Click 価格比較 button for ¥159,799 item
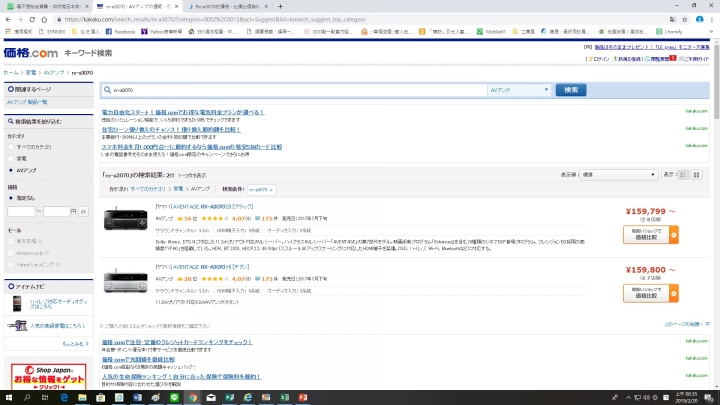The width and height of the screenshot is (720, 405). [x=651, y=235]
